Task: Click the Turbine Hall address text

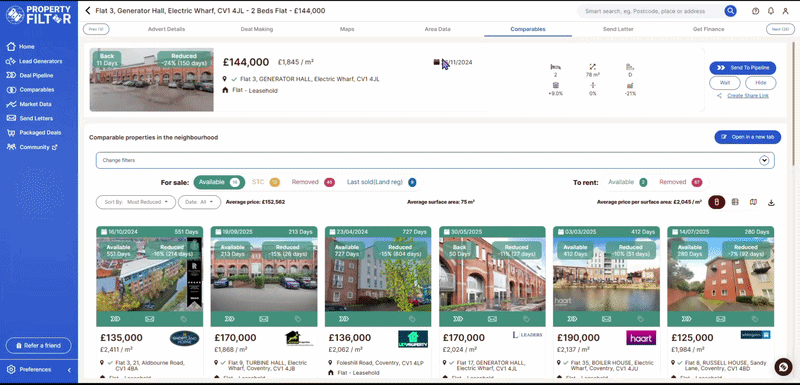Action: (267, 365)
